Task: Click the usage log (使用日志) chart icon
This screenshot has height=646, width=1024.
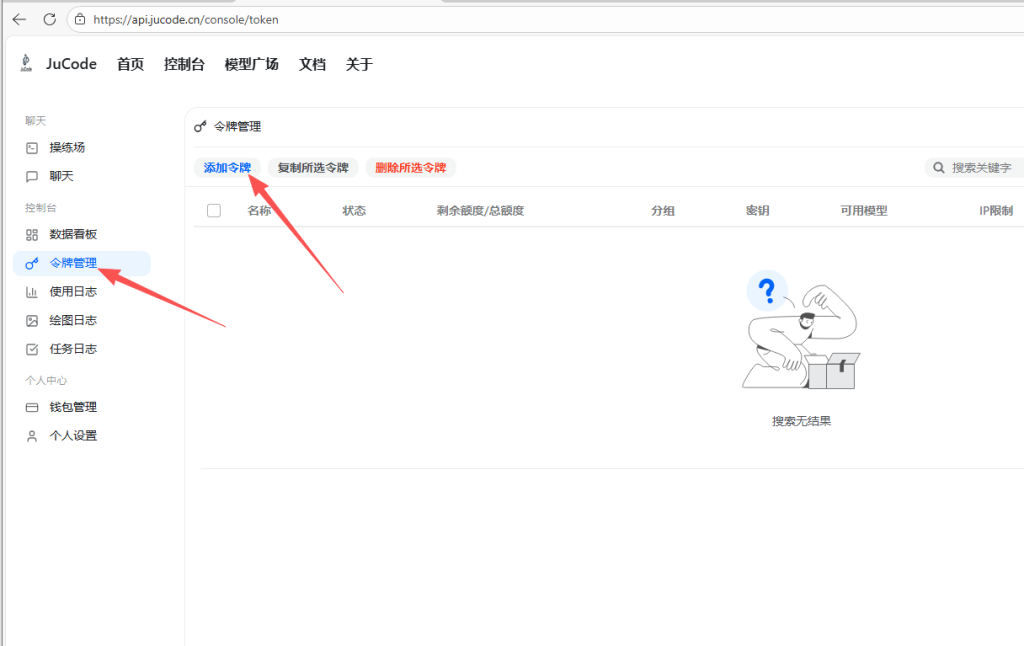Action: [32, 292]
